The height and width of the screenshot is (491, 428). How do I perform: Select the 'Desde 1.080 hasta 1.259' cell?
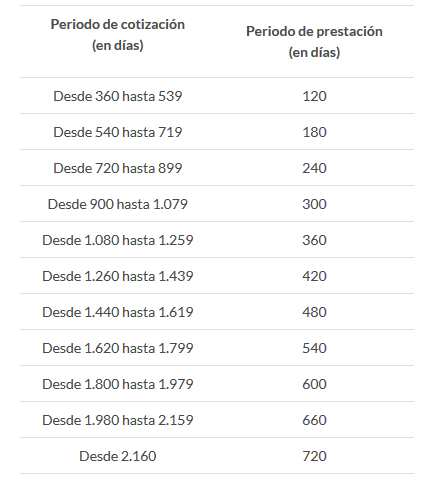[118, 240]
